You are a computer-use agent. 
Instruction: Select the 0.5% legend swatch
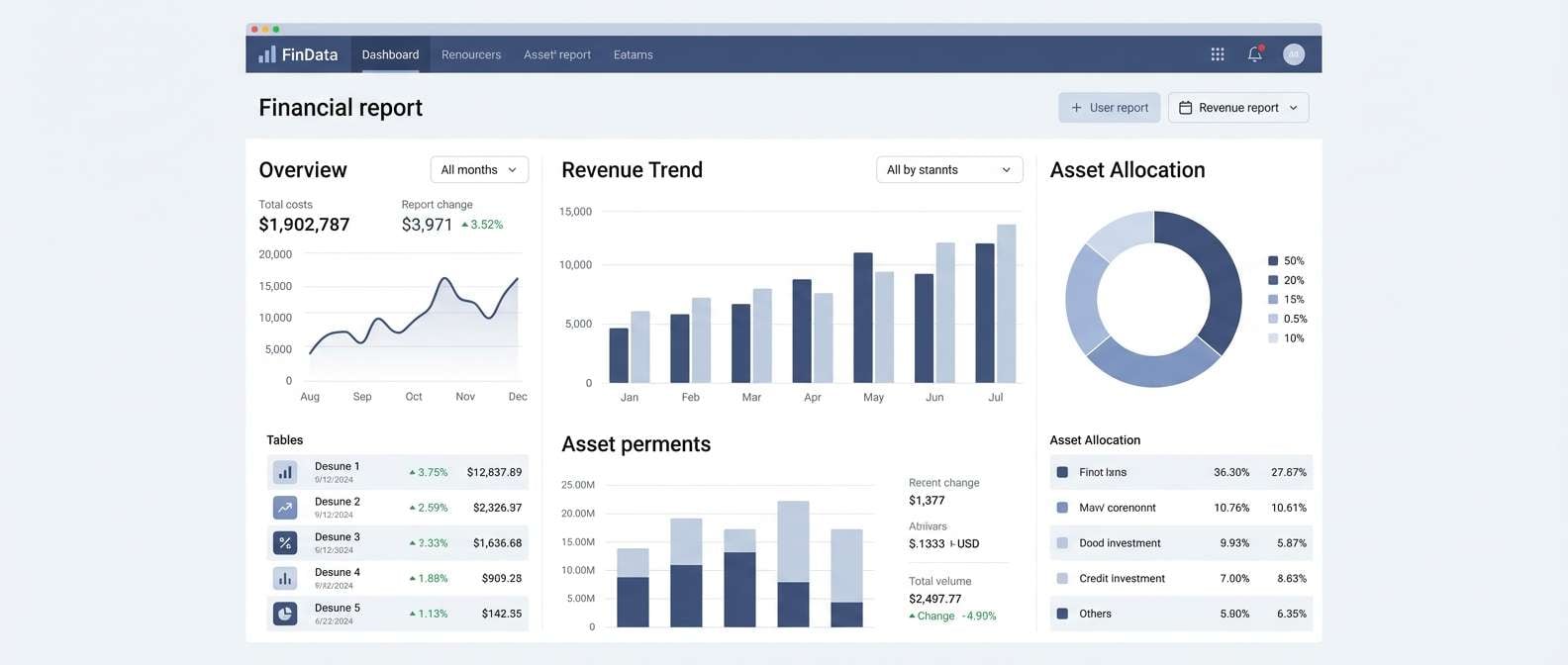coord(1273,319)
